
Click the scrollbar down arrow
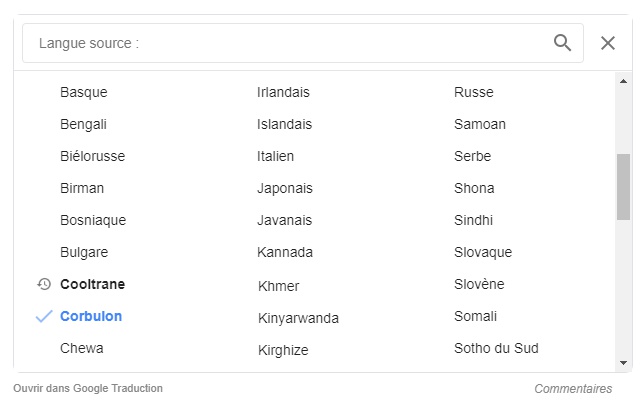(623, 363)
